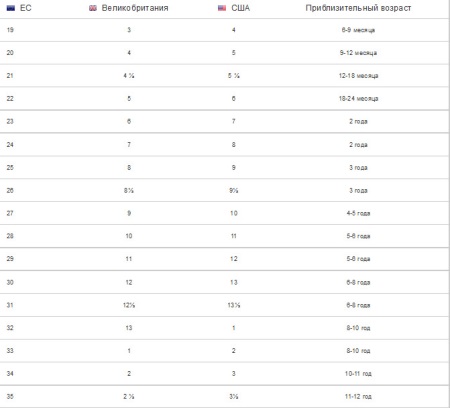Select the ЕС column header

[x=26, y=8]
